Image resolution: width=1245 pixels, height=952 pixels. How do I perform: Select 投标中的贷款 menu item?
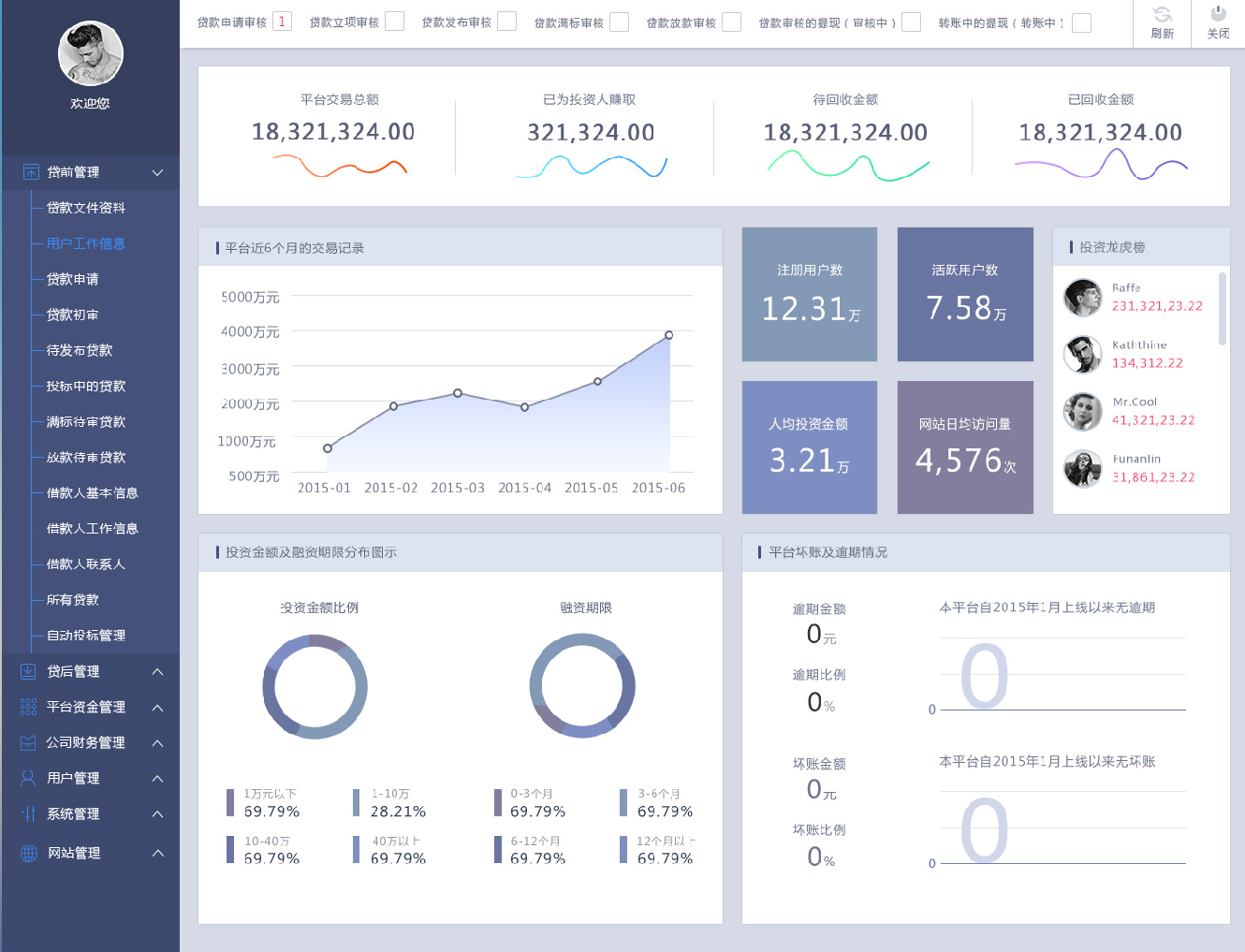coord(86,386)
